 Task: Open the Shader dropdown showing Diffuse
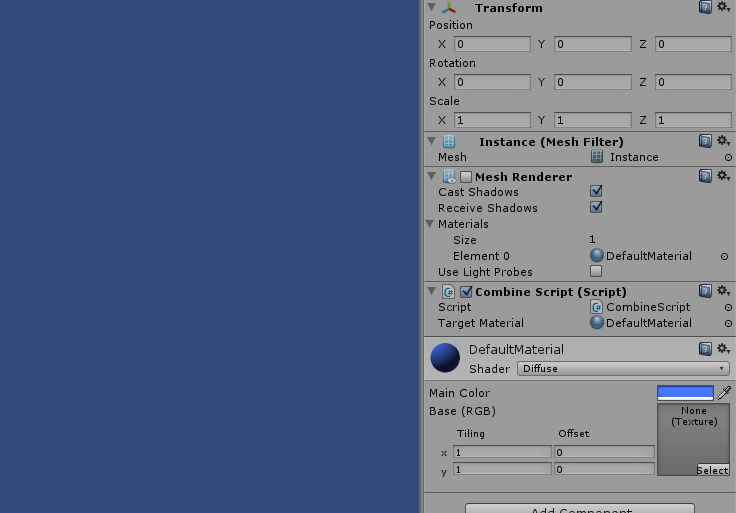(x=623, y=368)
